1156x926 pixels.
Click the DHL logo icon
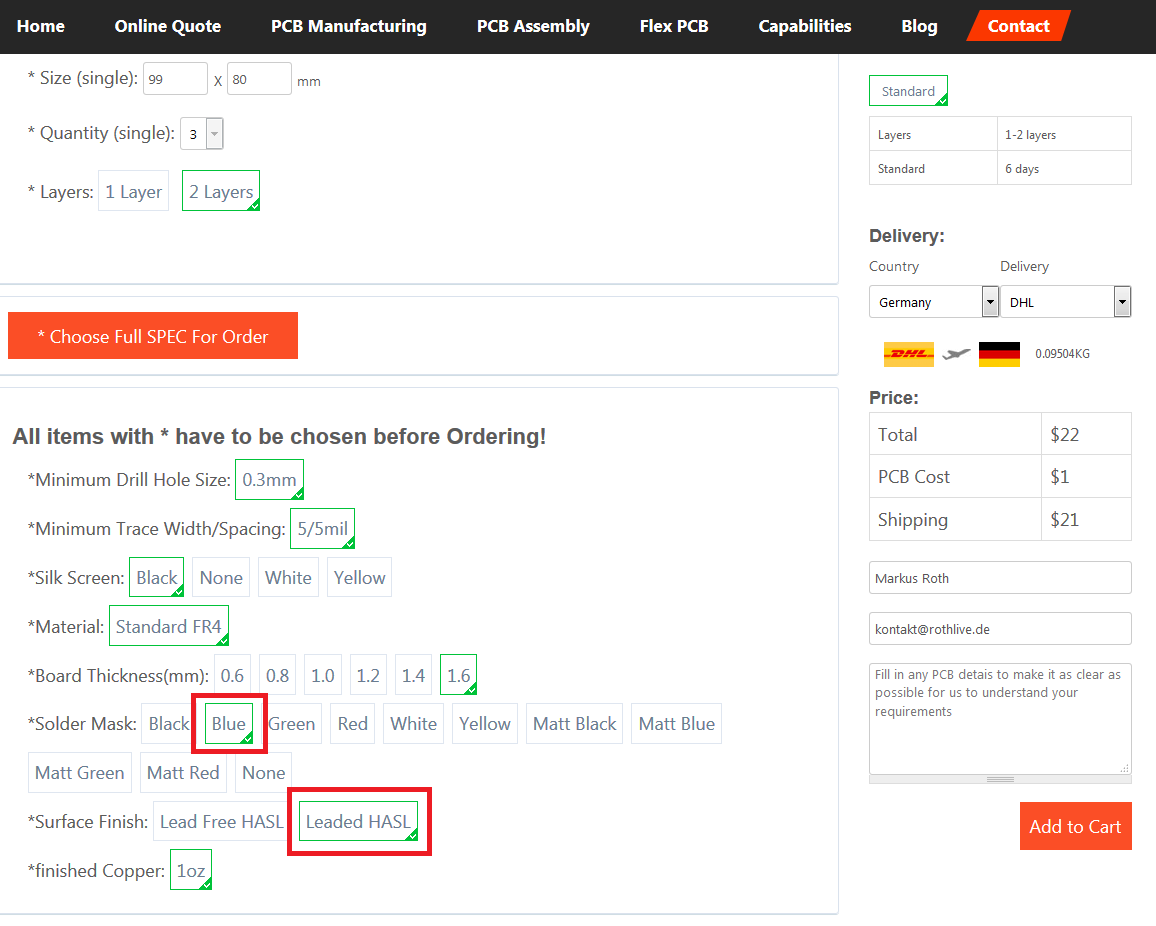coord(908,354)
